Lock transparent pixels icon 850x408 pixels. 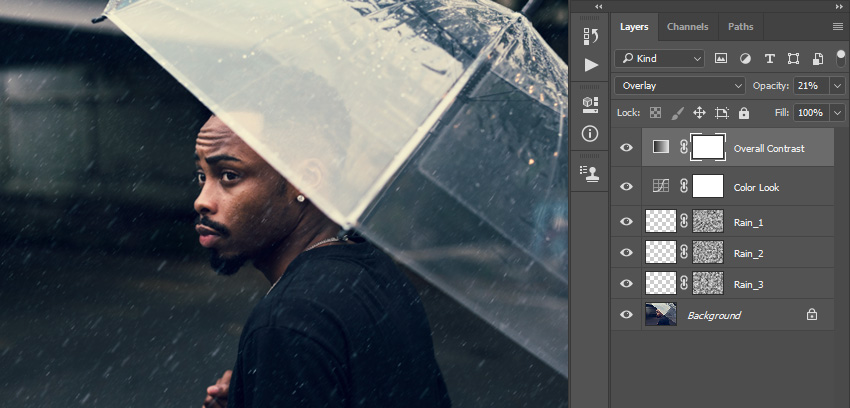[x=655, y=113]
